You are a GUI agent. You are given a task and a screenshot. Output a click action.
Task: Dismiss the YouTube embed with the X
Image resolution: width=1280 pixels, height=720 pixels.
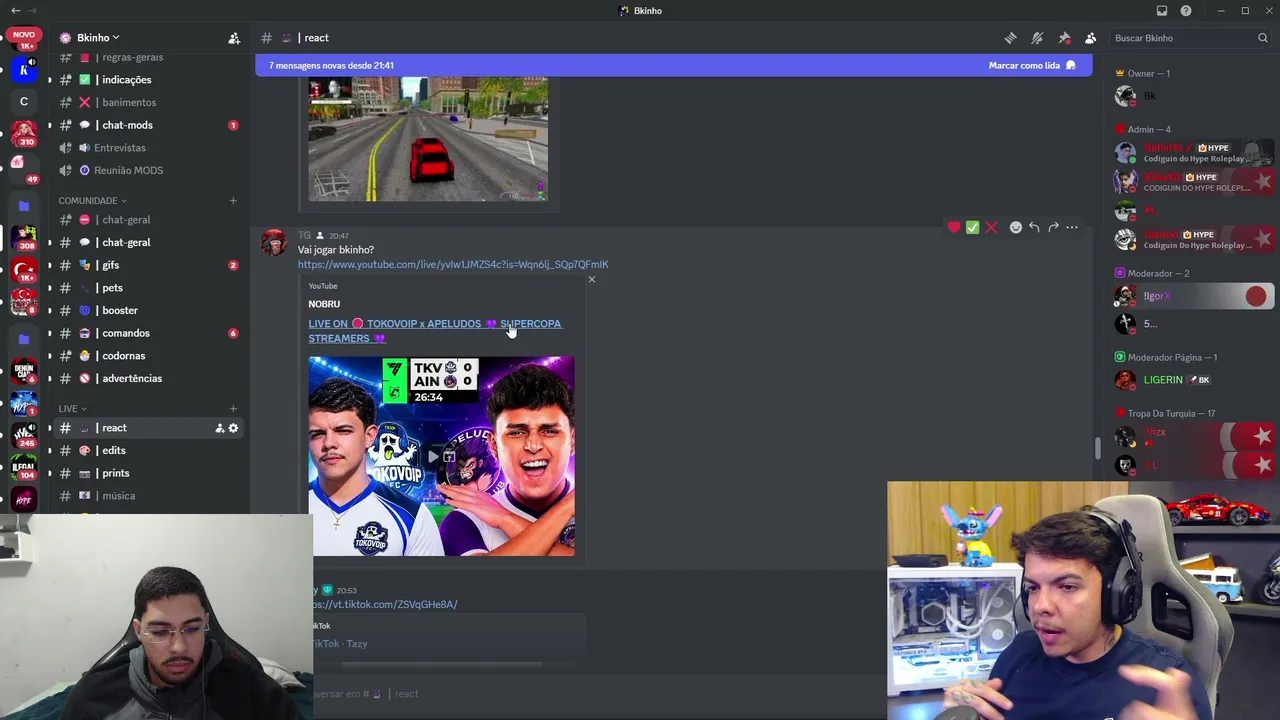tap(592, 280)
